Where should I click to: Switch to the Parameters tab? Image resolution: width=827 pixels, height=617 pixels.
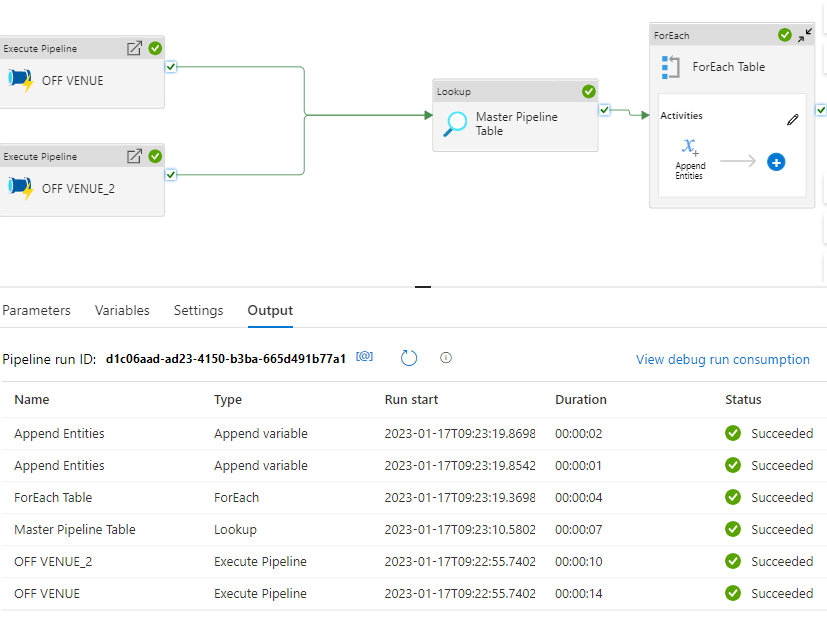(36, 310)
